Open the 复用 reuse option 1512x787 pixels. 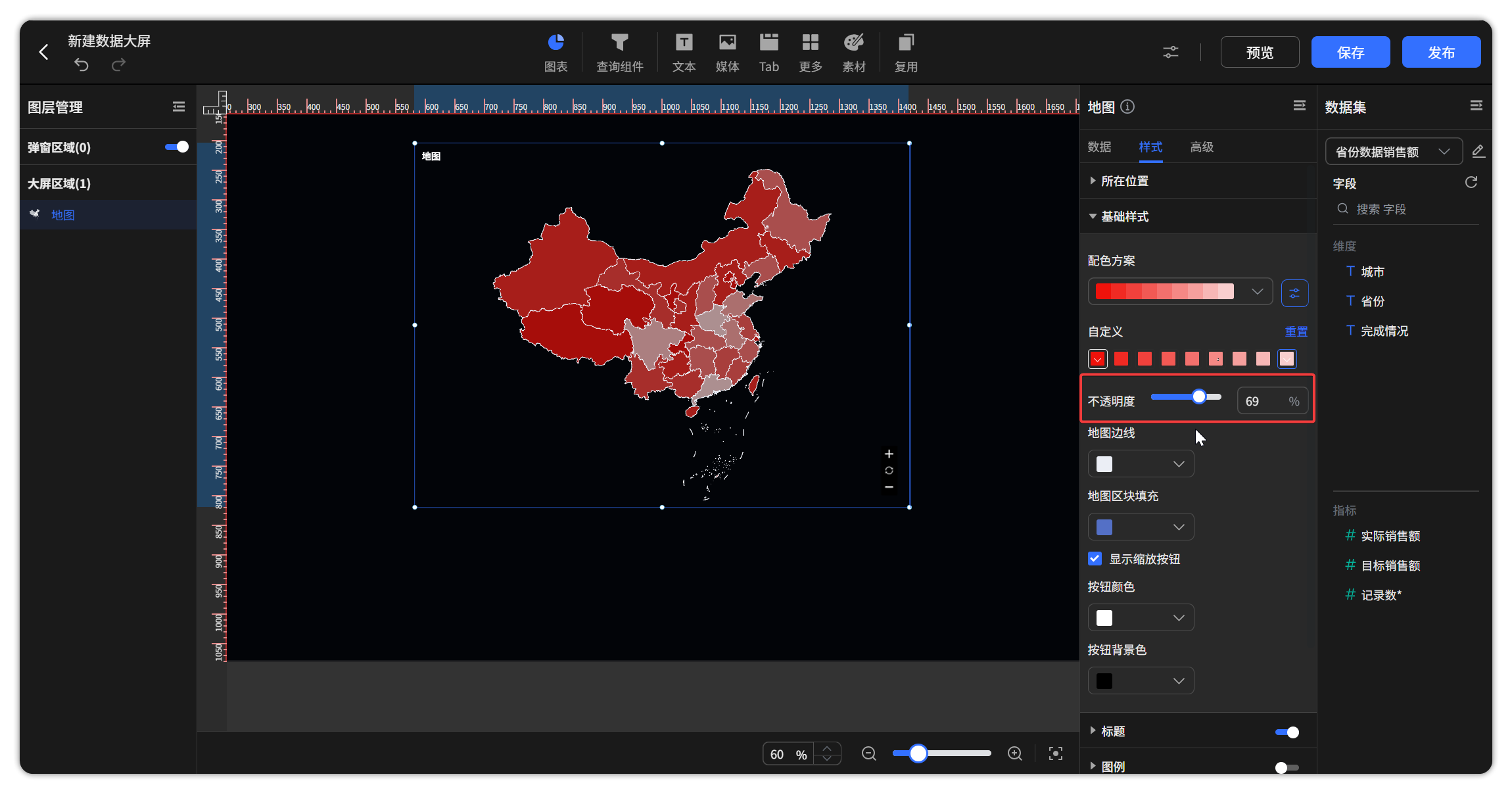tap(906, 53)
